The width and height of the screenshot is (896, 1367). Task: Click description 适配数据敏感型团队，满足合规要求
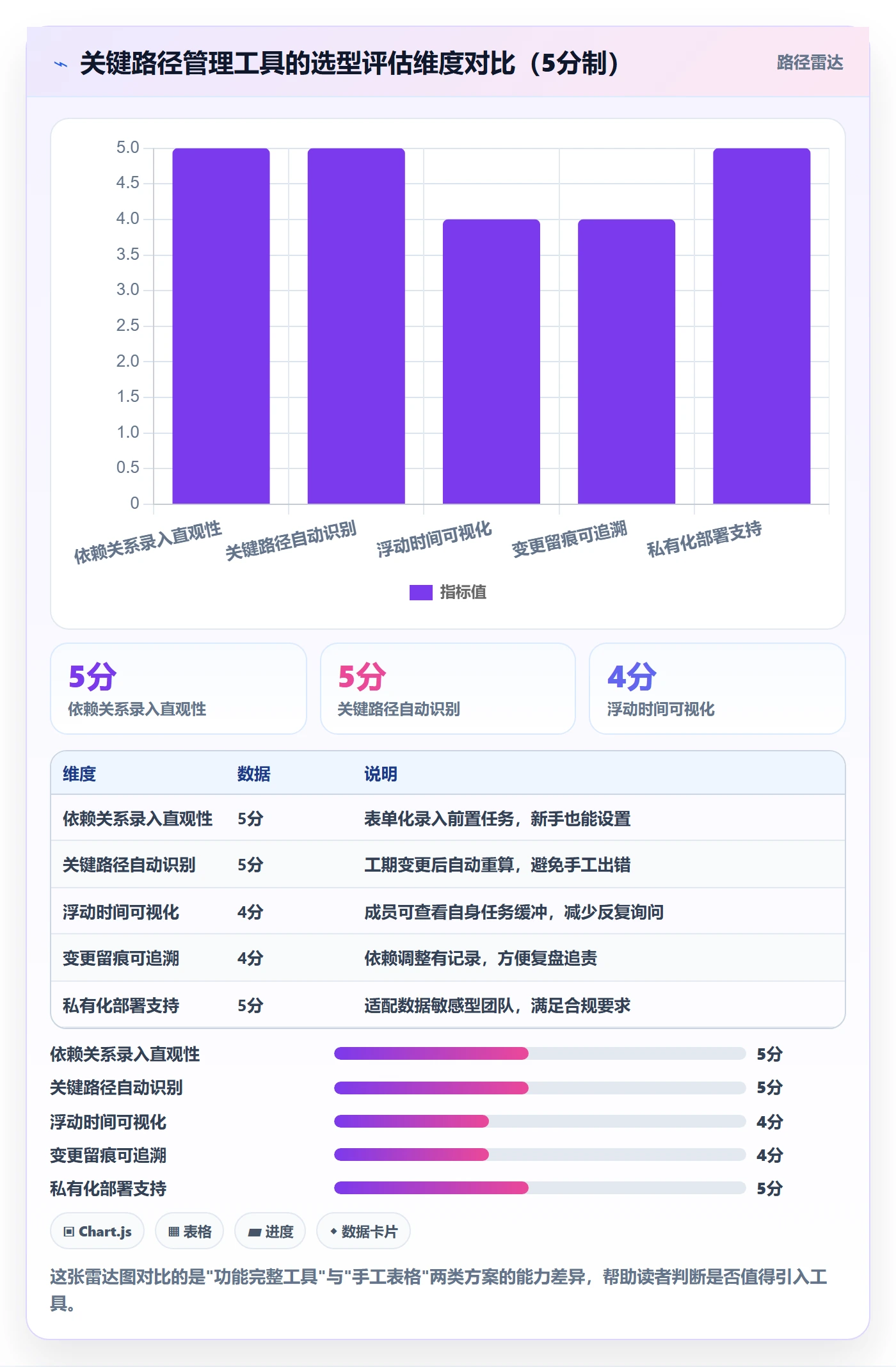point(497,1005)
